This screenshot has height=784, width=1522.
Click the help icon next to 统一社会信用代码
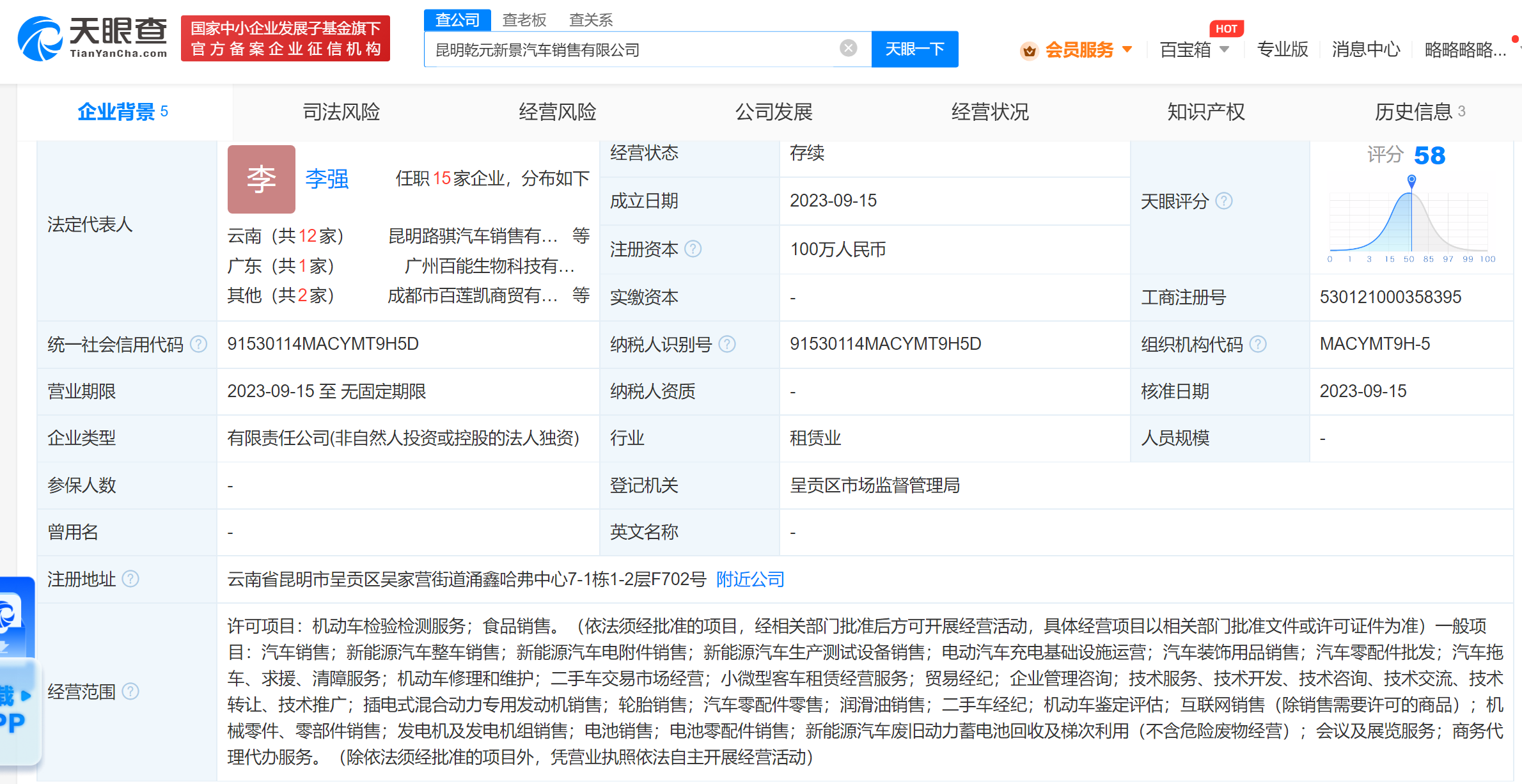[x=199, y=345]
